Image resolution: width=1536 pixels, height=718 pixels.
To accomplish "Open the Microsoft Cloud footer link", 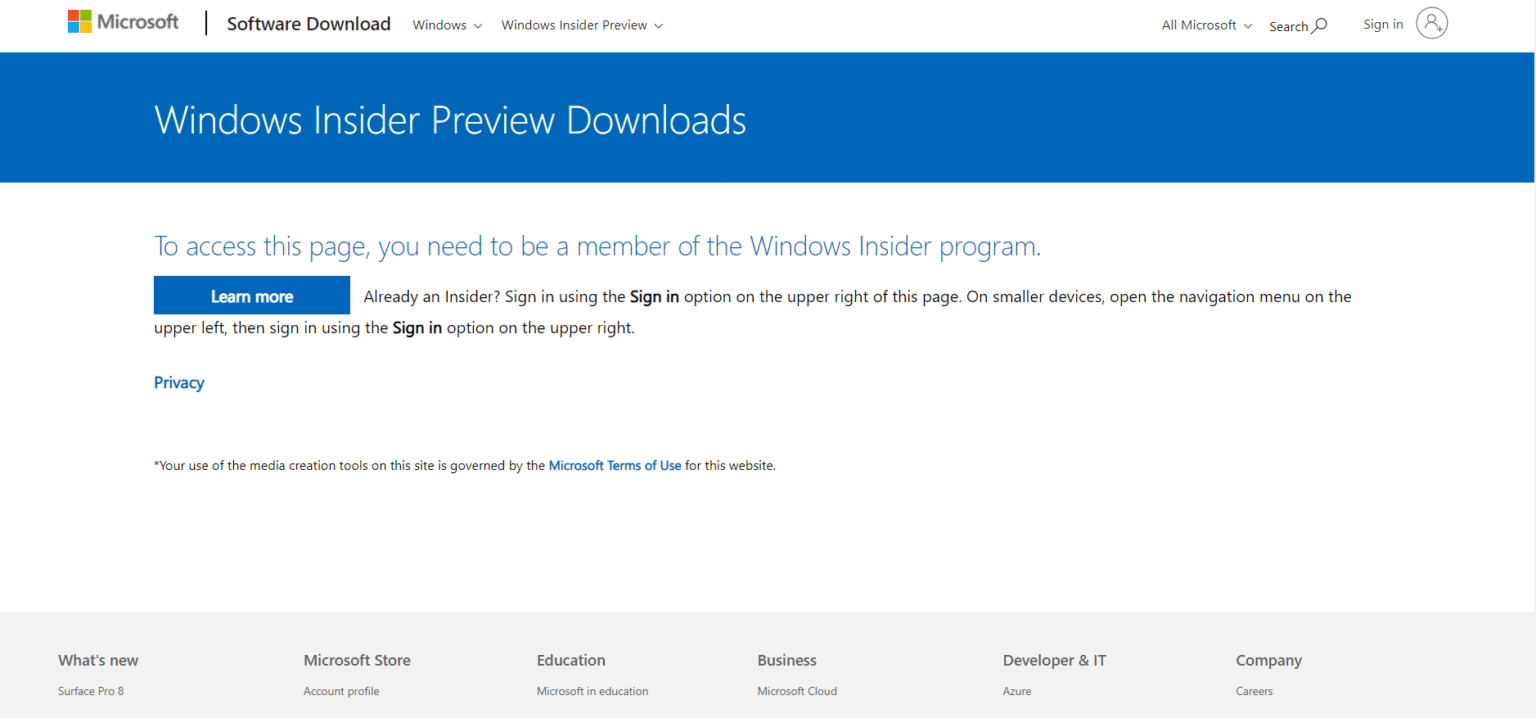I will (797, 691).
